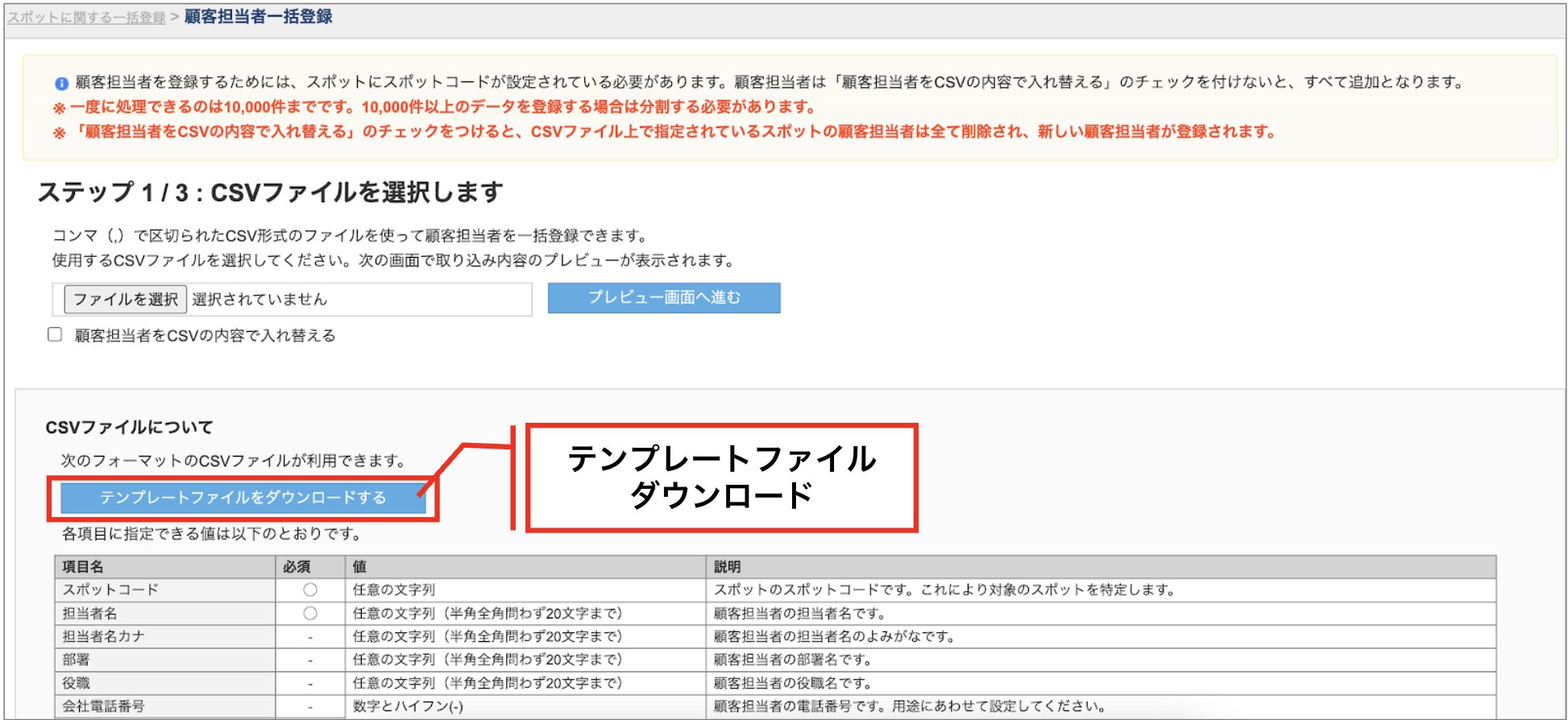The height and width of the screenshot is (720, 1568).
Task: Click the text 各項目に指定できる値は以下のとおりです。
Action: (213, 534)
